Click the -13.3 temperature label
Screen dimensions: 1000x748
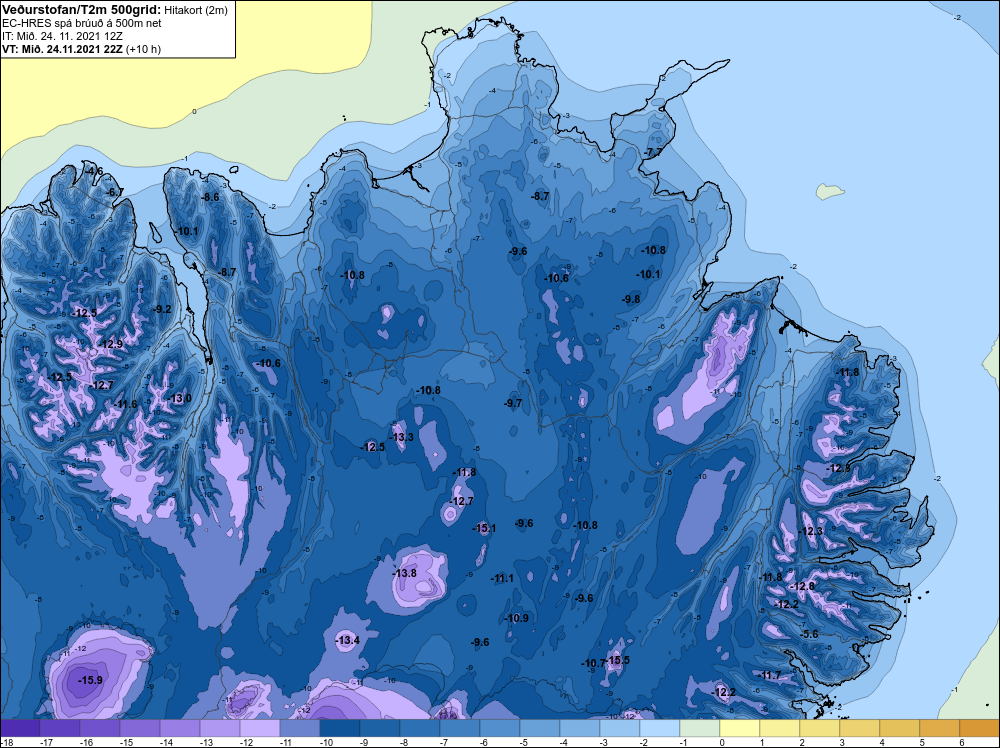(x=401, y=437)
